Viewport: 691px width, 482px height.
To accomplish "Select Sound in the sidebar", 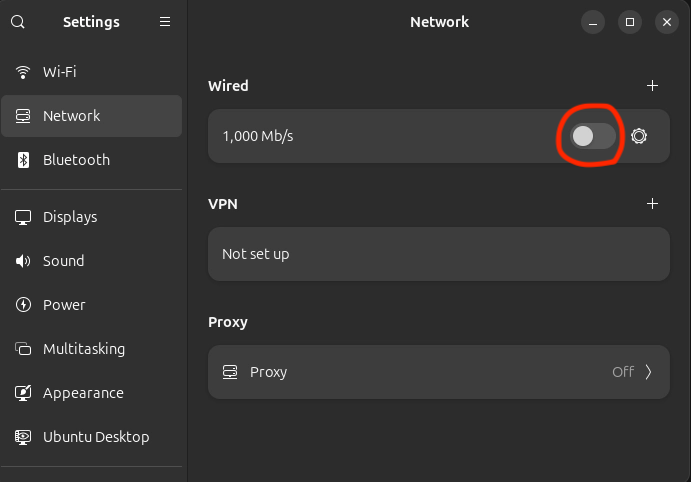I will coord(92,261).
